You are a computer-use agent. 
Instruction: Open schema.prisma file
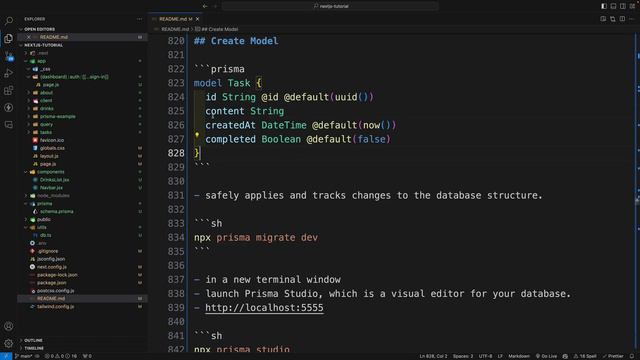point(56,211)
